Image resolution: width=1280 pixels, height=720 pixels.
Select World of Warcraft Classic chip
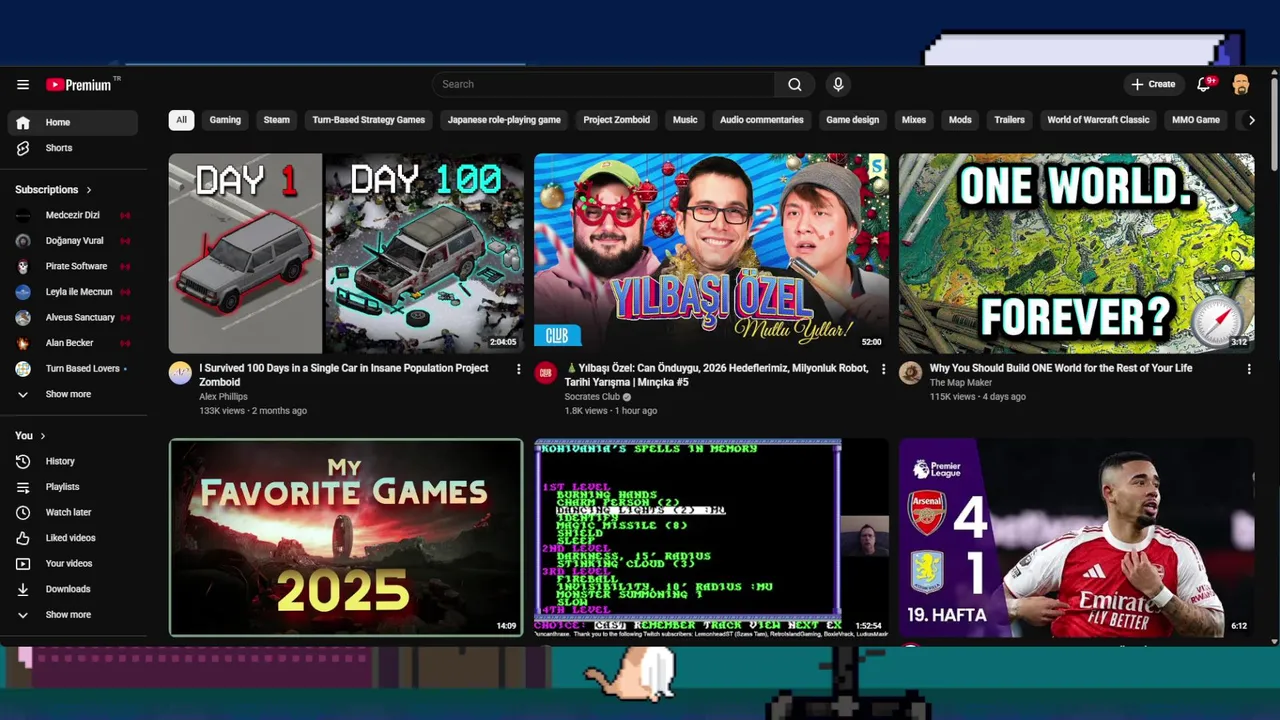[1098, 120]
